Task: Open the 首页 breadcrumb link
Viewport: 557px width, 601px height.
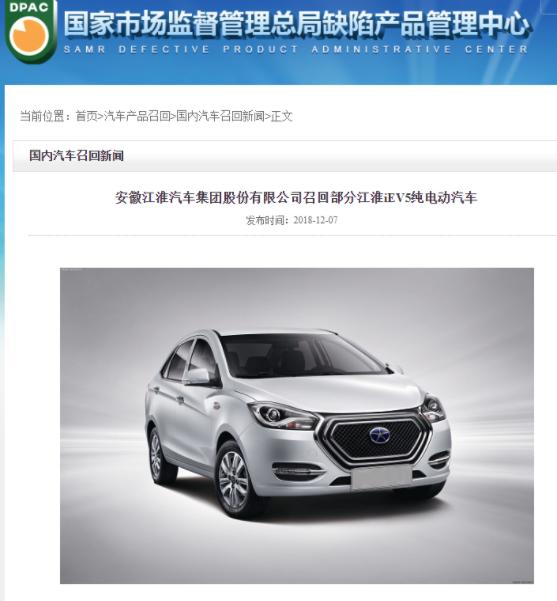Action: [x=86, y=116]
